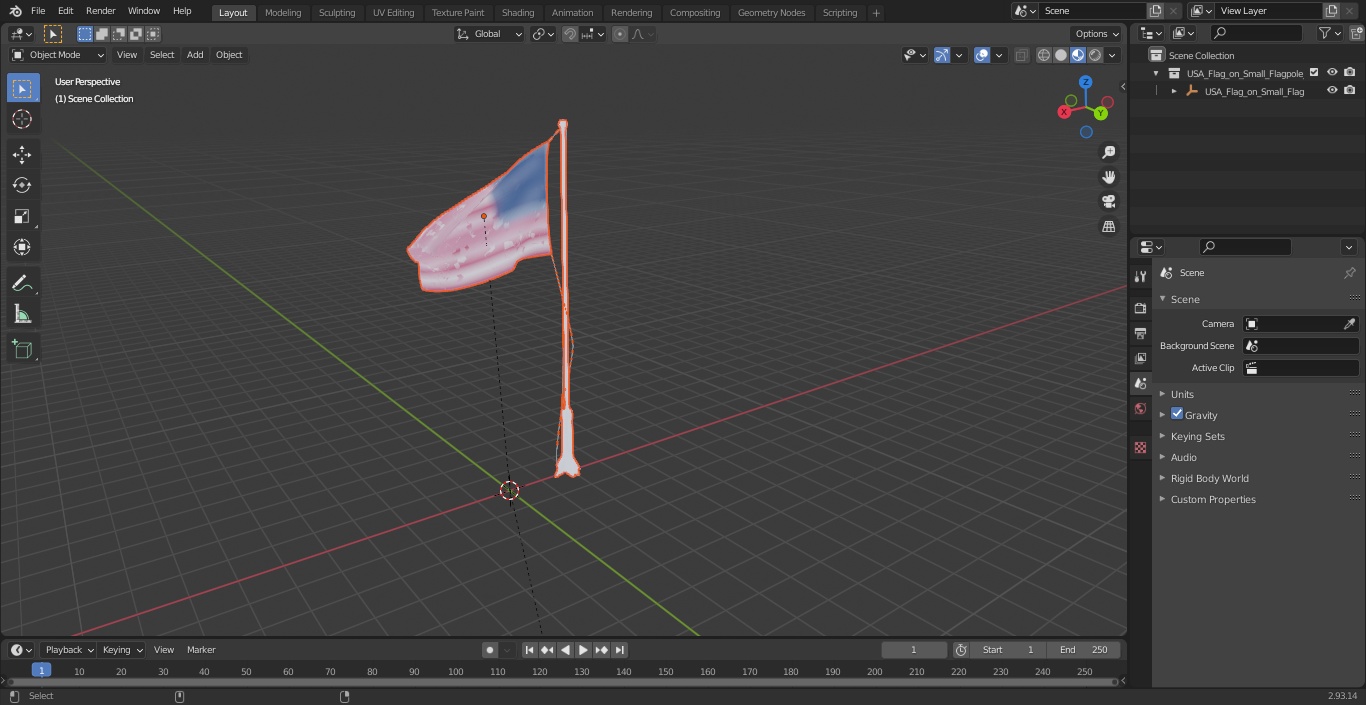Image resolution: width=1366 pixels, height=705 pixels.
Task: Click play animation button
Action: click(583, 650)
